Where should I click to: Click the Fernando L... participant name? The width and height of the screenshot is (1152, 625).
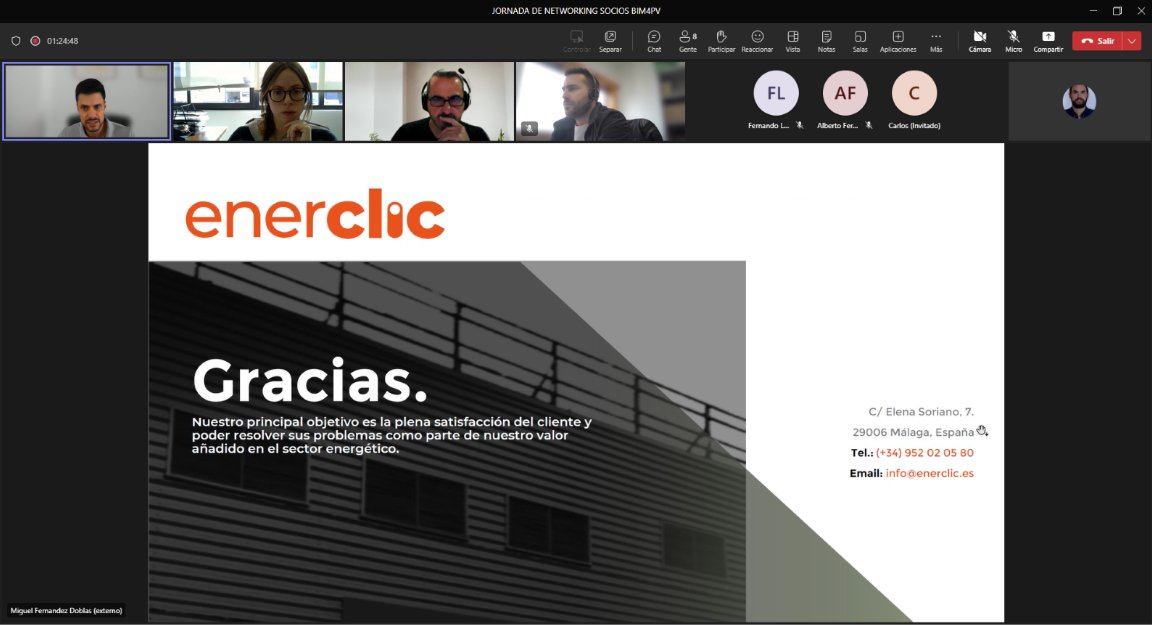[768, 126]
